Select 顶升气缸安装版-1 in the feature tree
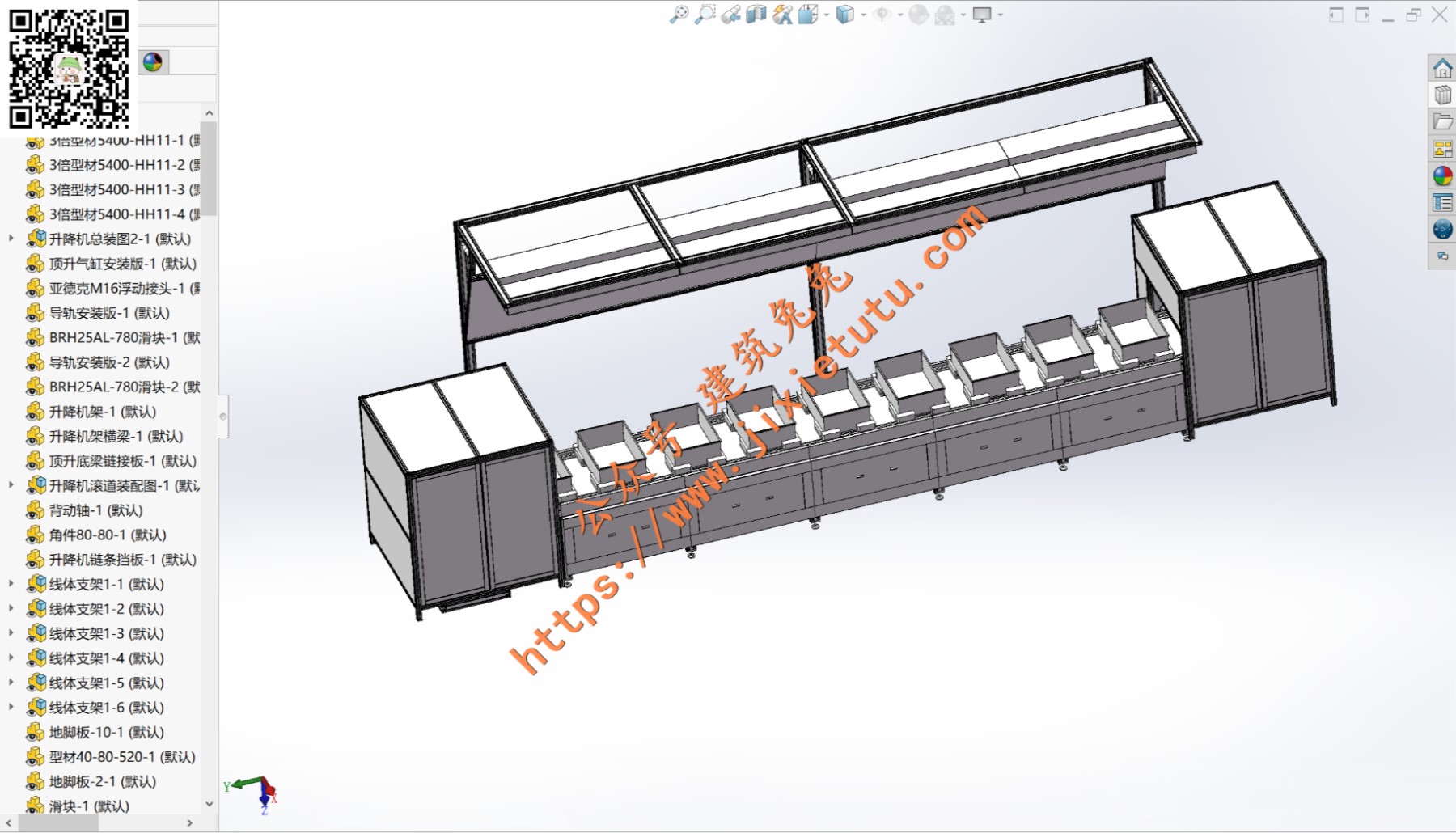The height and width of the screenshot is (833, 1456). pyautogui.click(x=121, y=264)
